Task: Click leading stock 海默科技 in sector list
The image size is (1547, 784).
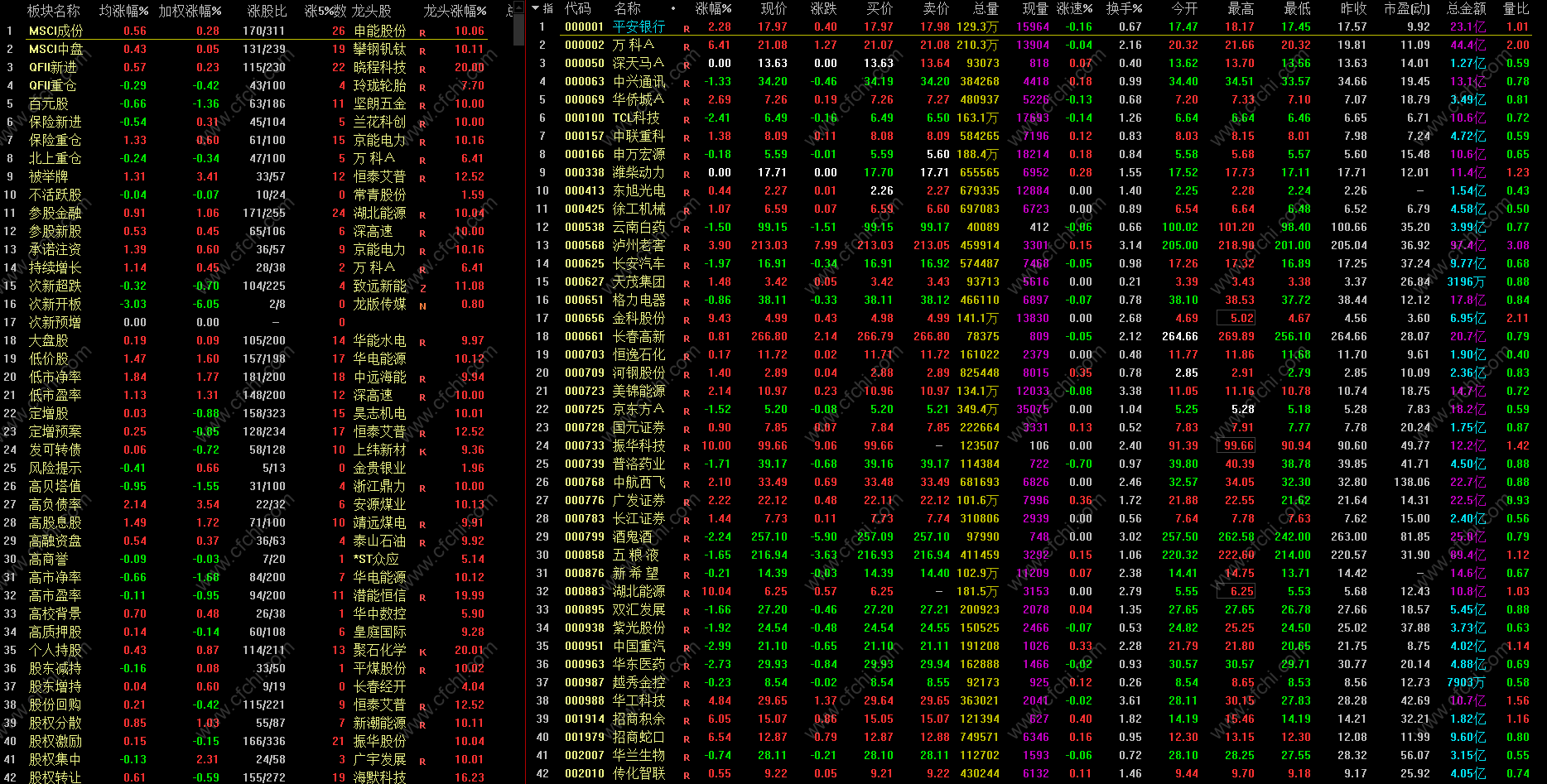Action: [380, 777]
